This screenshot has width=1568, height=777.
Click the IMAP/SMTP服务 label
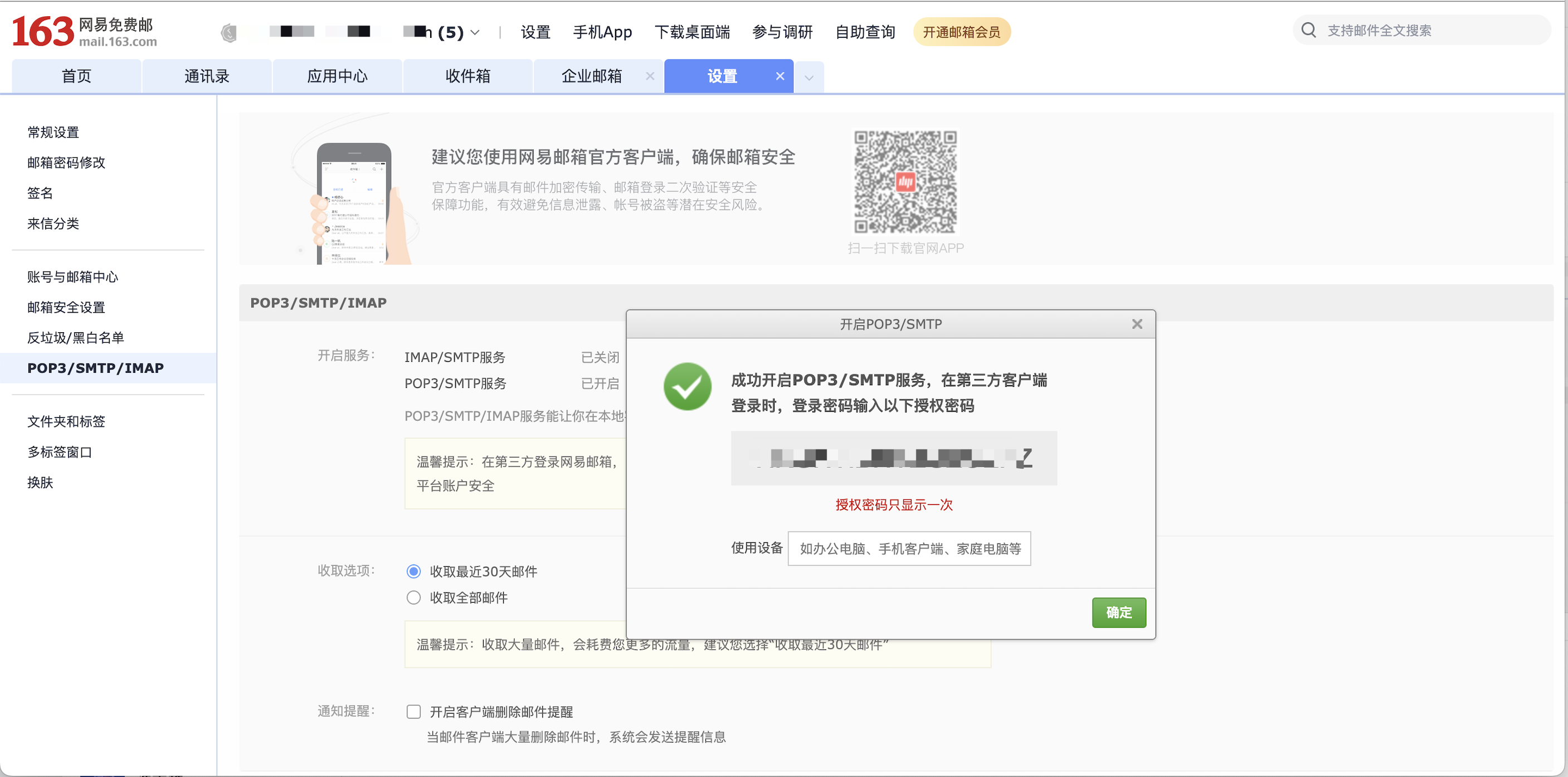click(x=455, y=357)
